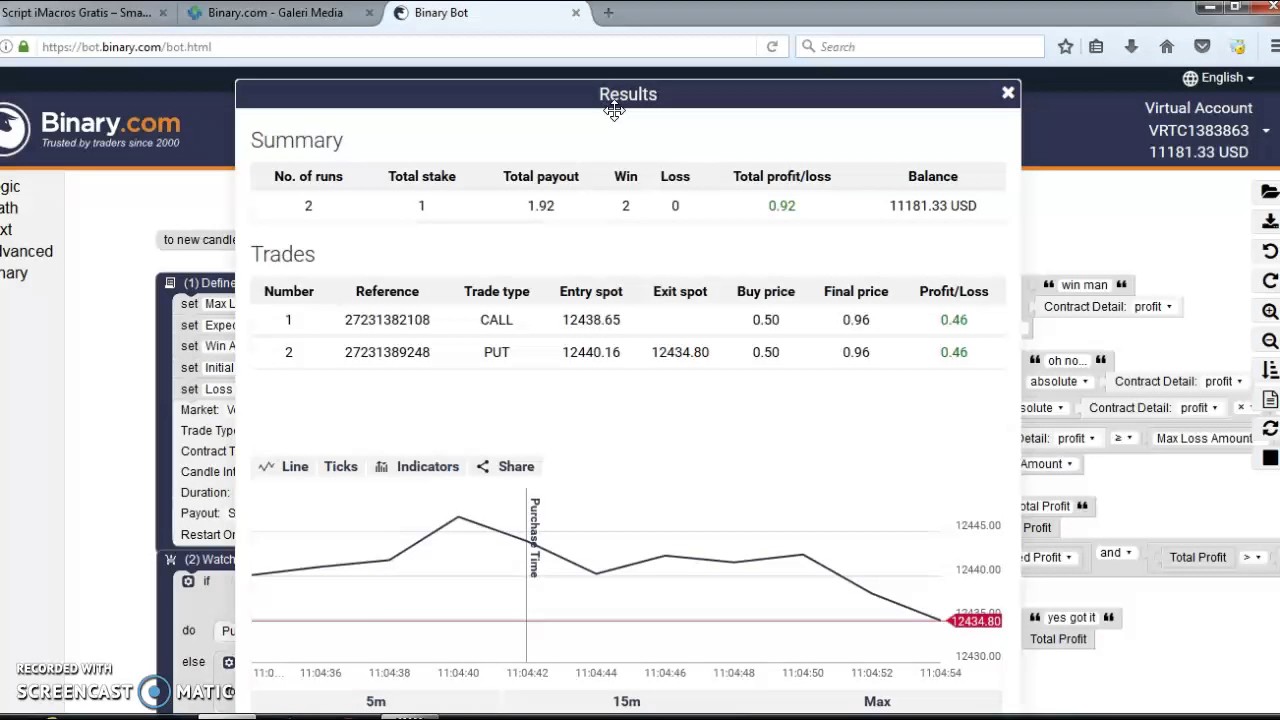Open a new browser tab
This screenshot has width=1280, height=720.
tap(608, 13)
